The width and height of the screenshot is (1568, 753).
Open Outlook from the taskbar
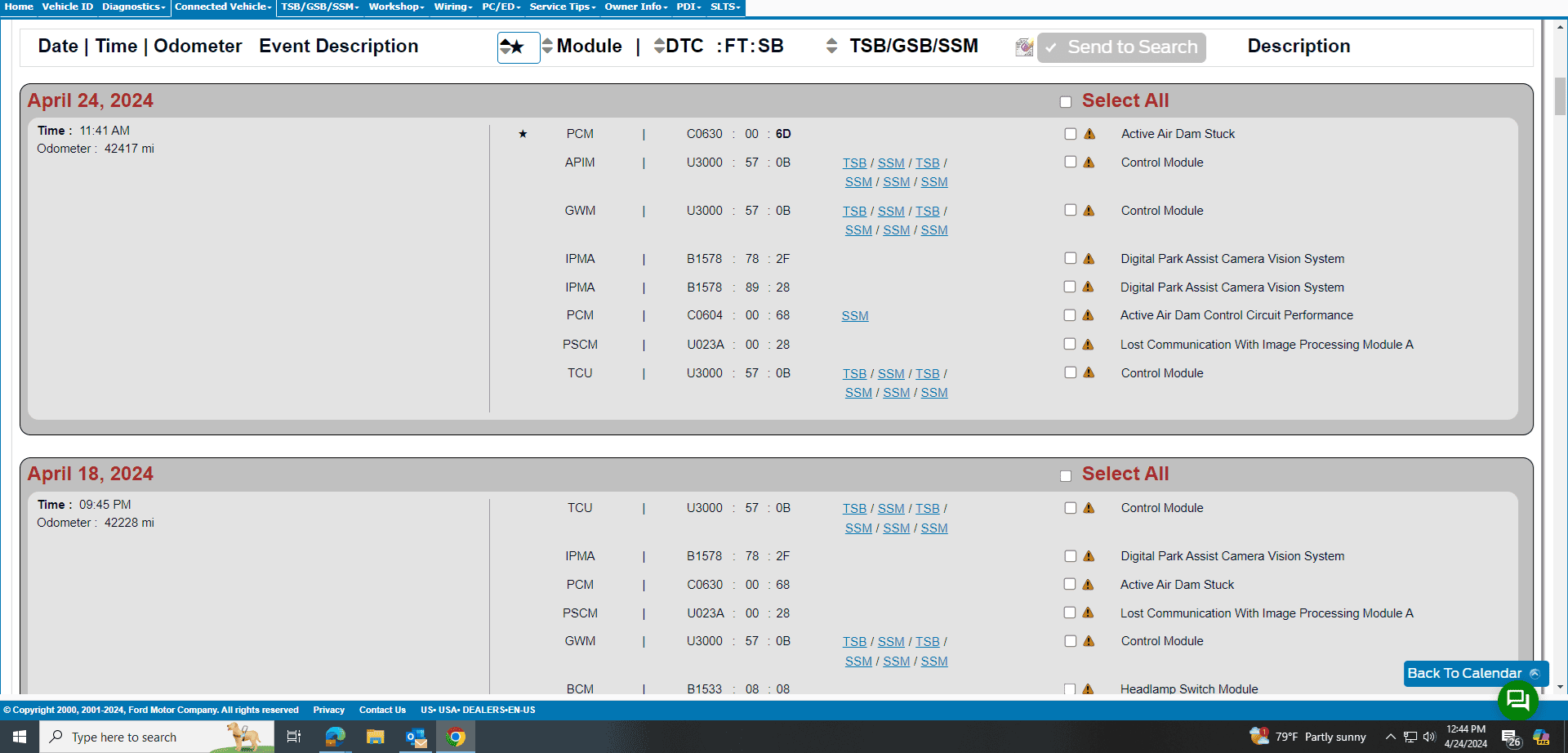click(x=416, y=737)
